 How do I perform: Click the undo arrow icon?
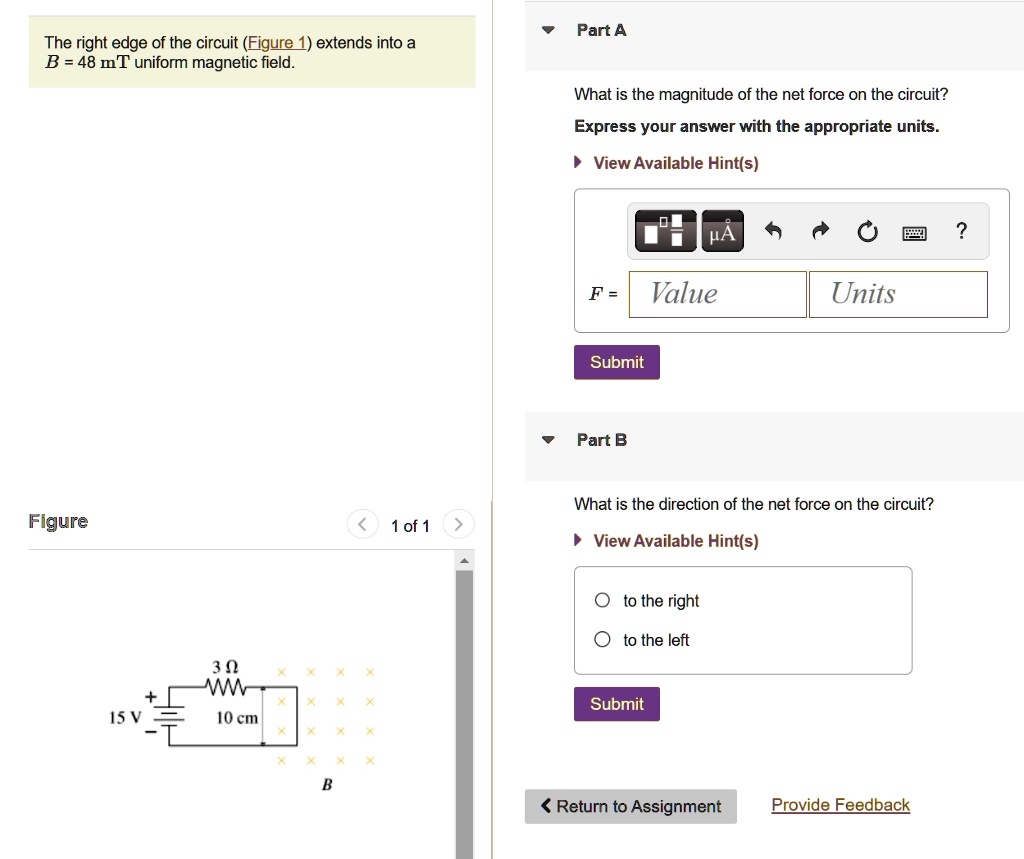pyautogui.click(x=771, y=230)
